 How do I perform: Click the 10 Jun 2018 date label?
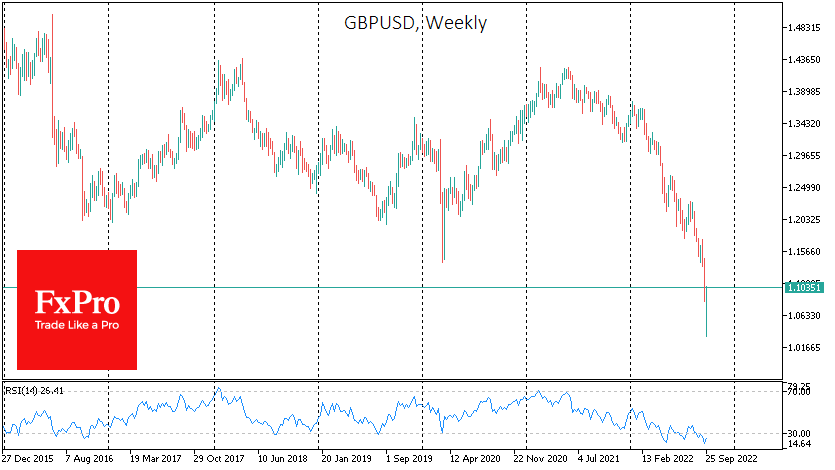pos(283,458)
